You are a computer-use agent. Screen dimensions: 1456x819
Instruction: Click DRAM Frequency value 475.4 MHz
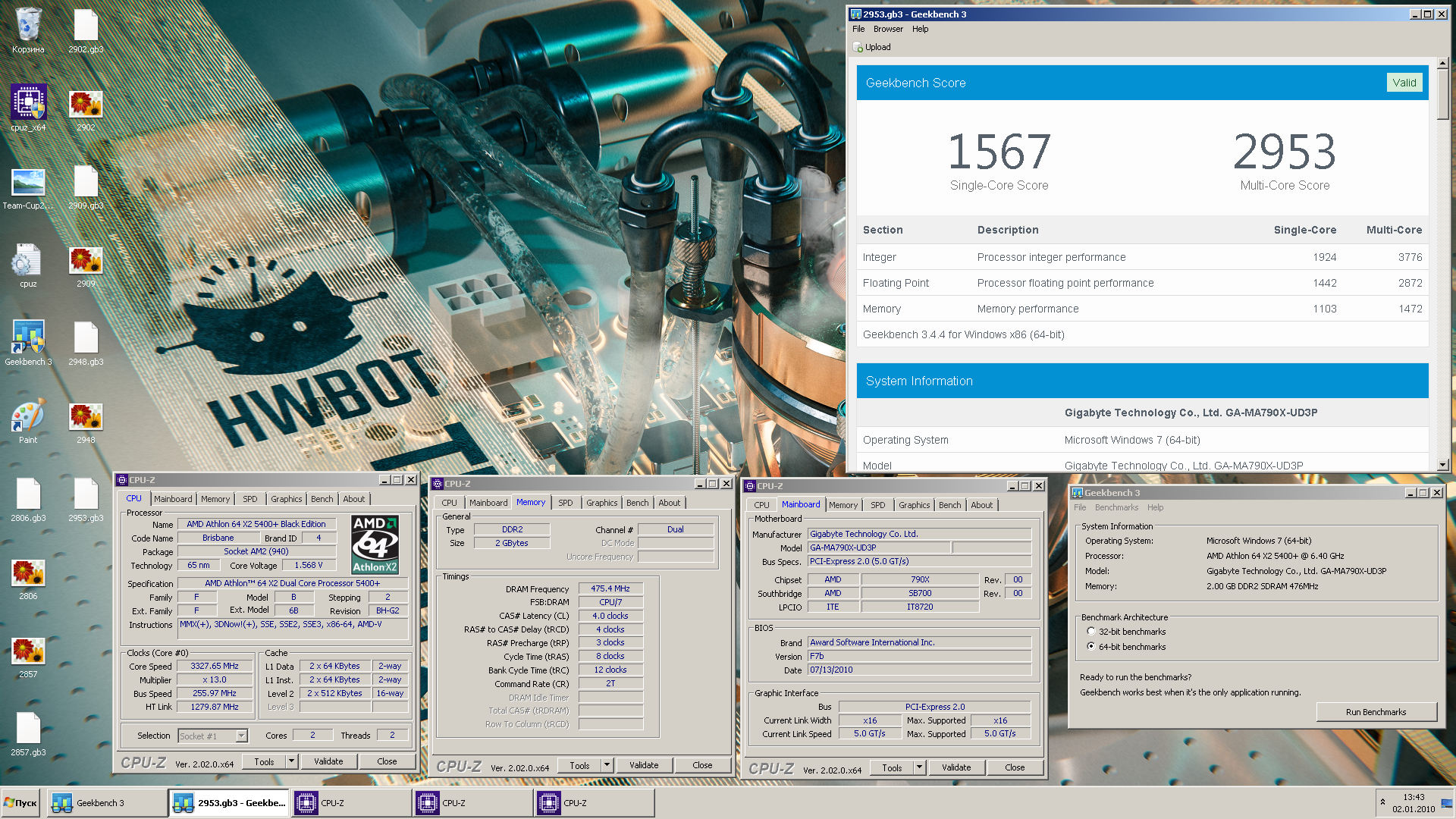coord(610,588)
